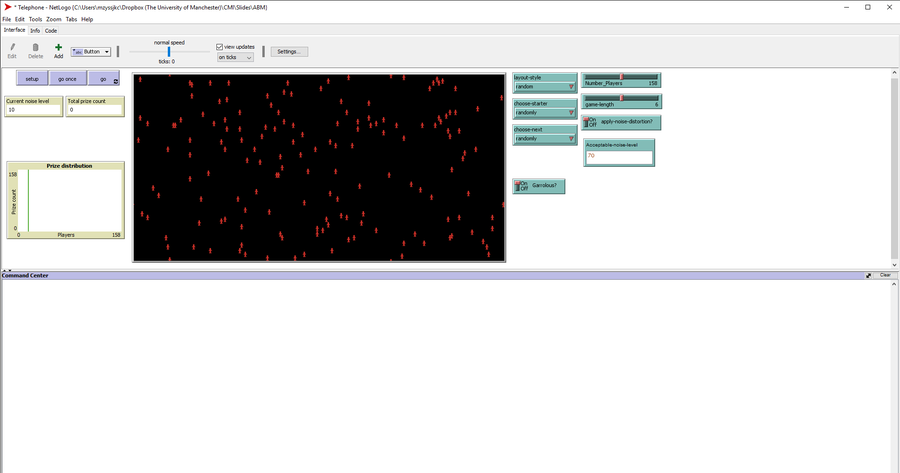The width and height of the screenshot is (900, 473).
Task: Toggle the view updates checkbox
Action: click(219, 47)
